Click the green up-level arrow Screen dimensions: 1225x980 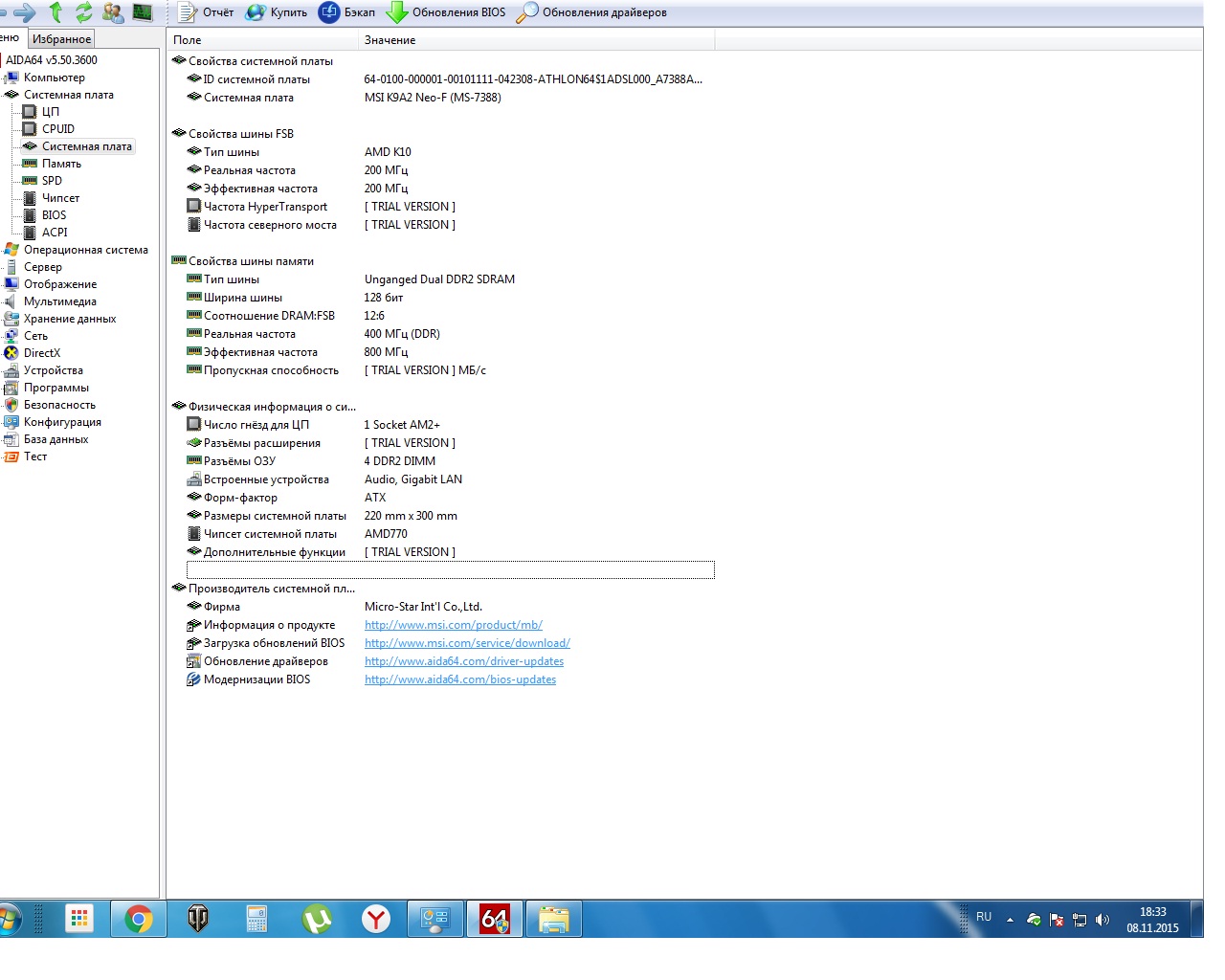(56, 12)
